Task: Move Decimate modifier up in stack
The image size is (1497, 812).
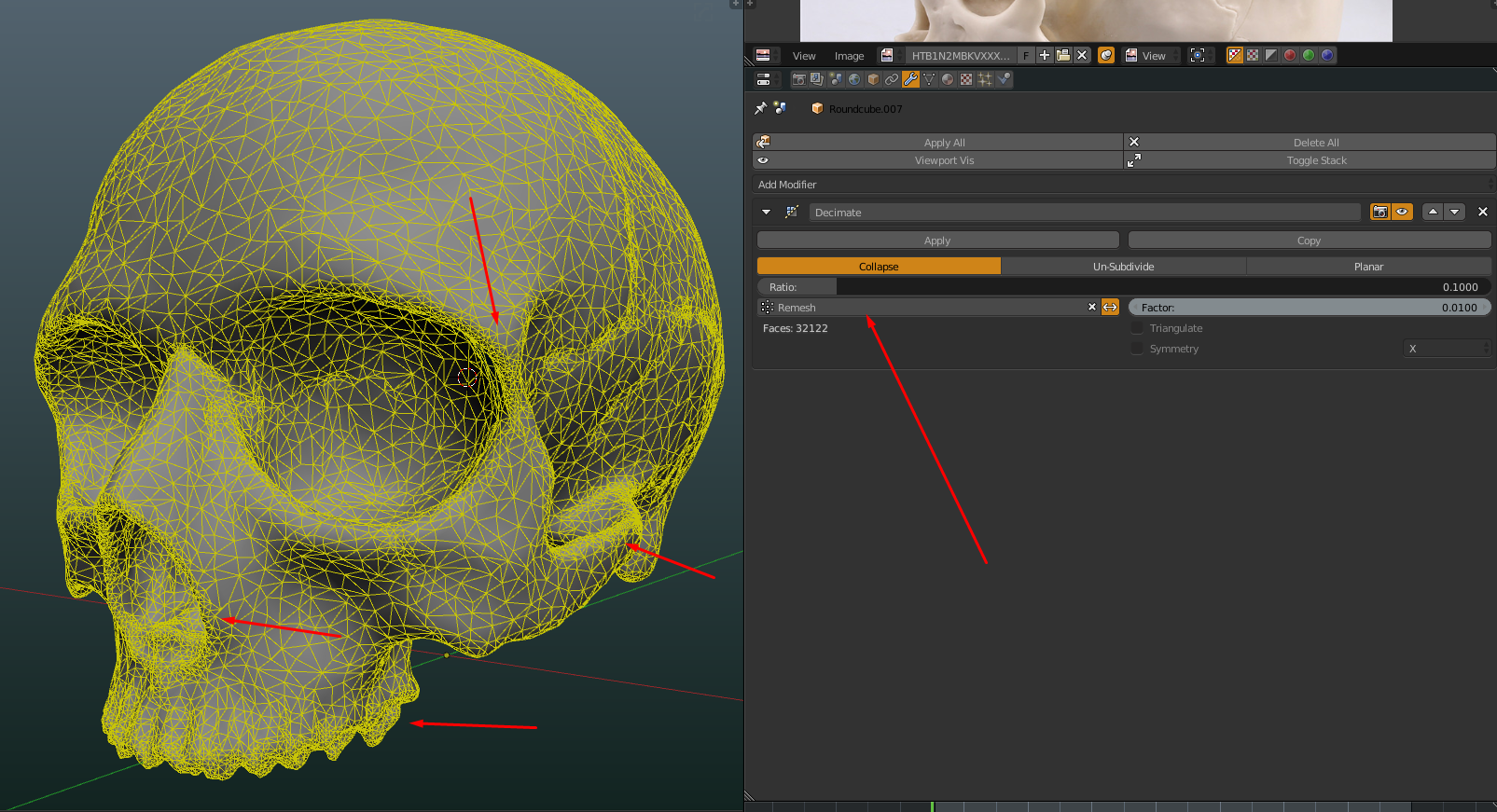Action: (1433, 212)
